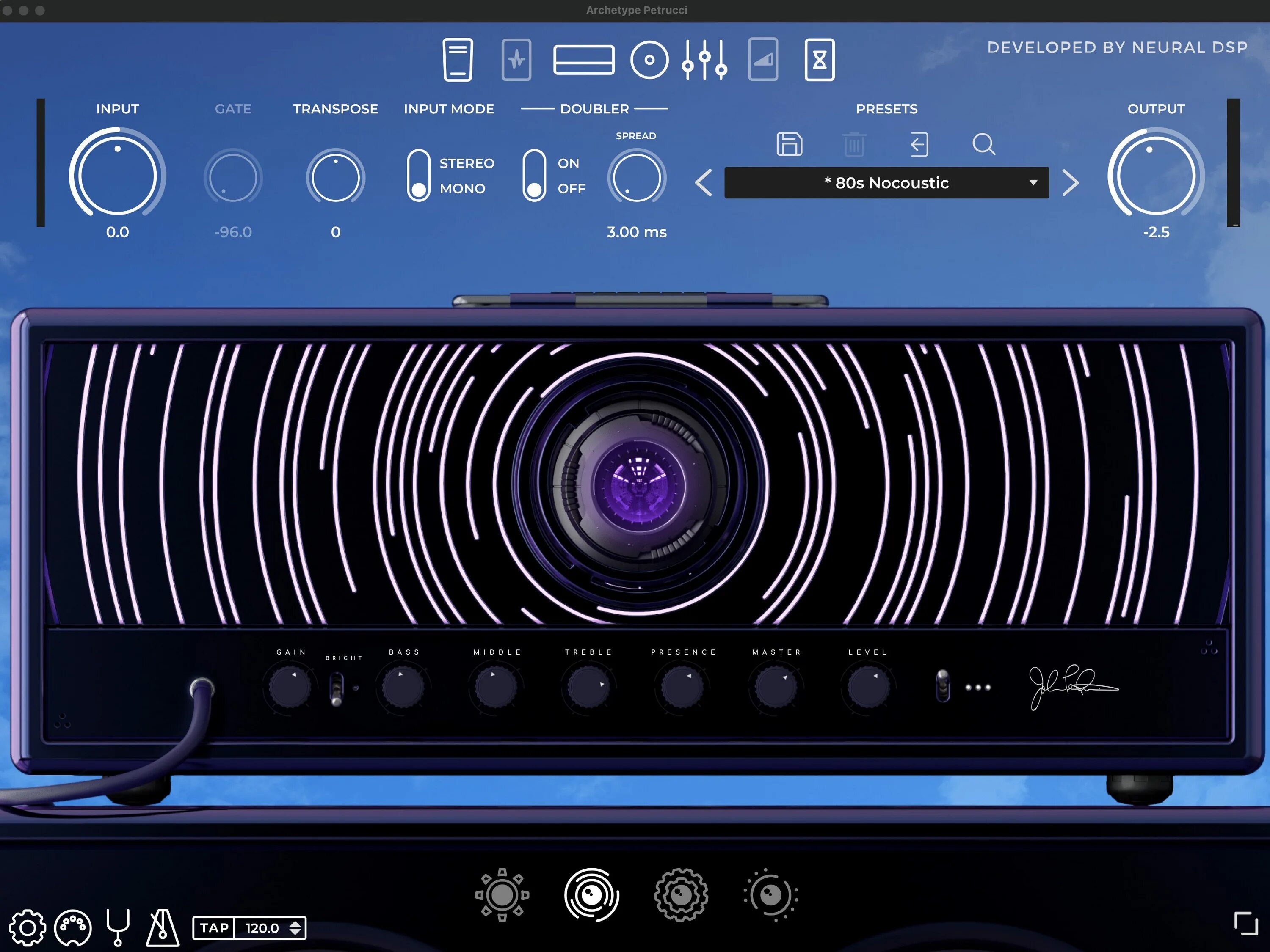Open the MIDI mappings icon
This screenshot has width=1270, height=952.
72,927
